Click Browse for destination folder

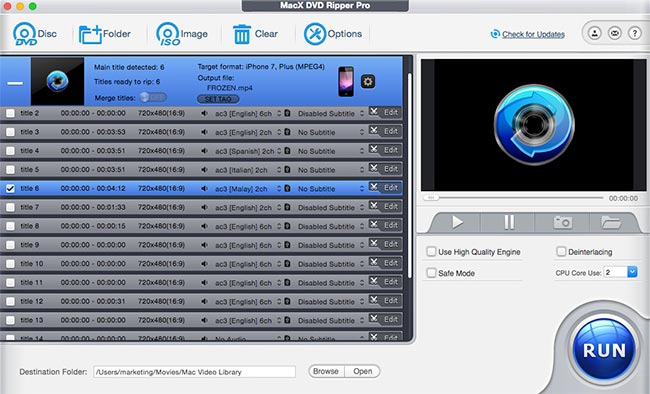tap(326, 371)
